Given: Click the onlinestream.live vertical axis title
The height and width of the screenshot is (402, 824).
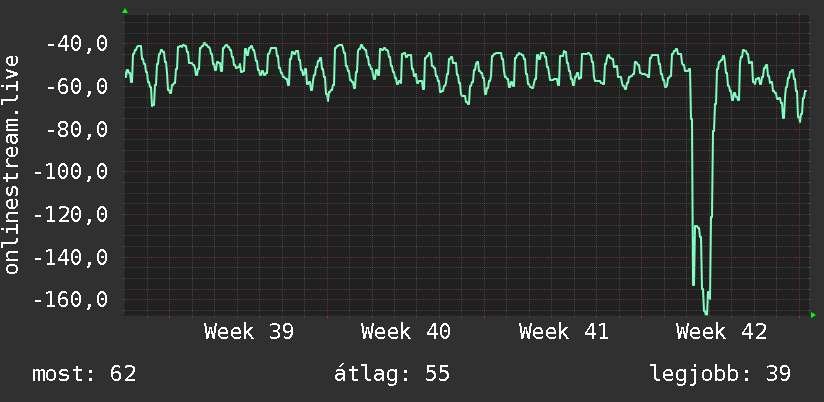Looking at the screenshot, I should (11, 164).
